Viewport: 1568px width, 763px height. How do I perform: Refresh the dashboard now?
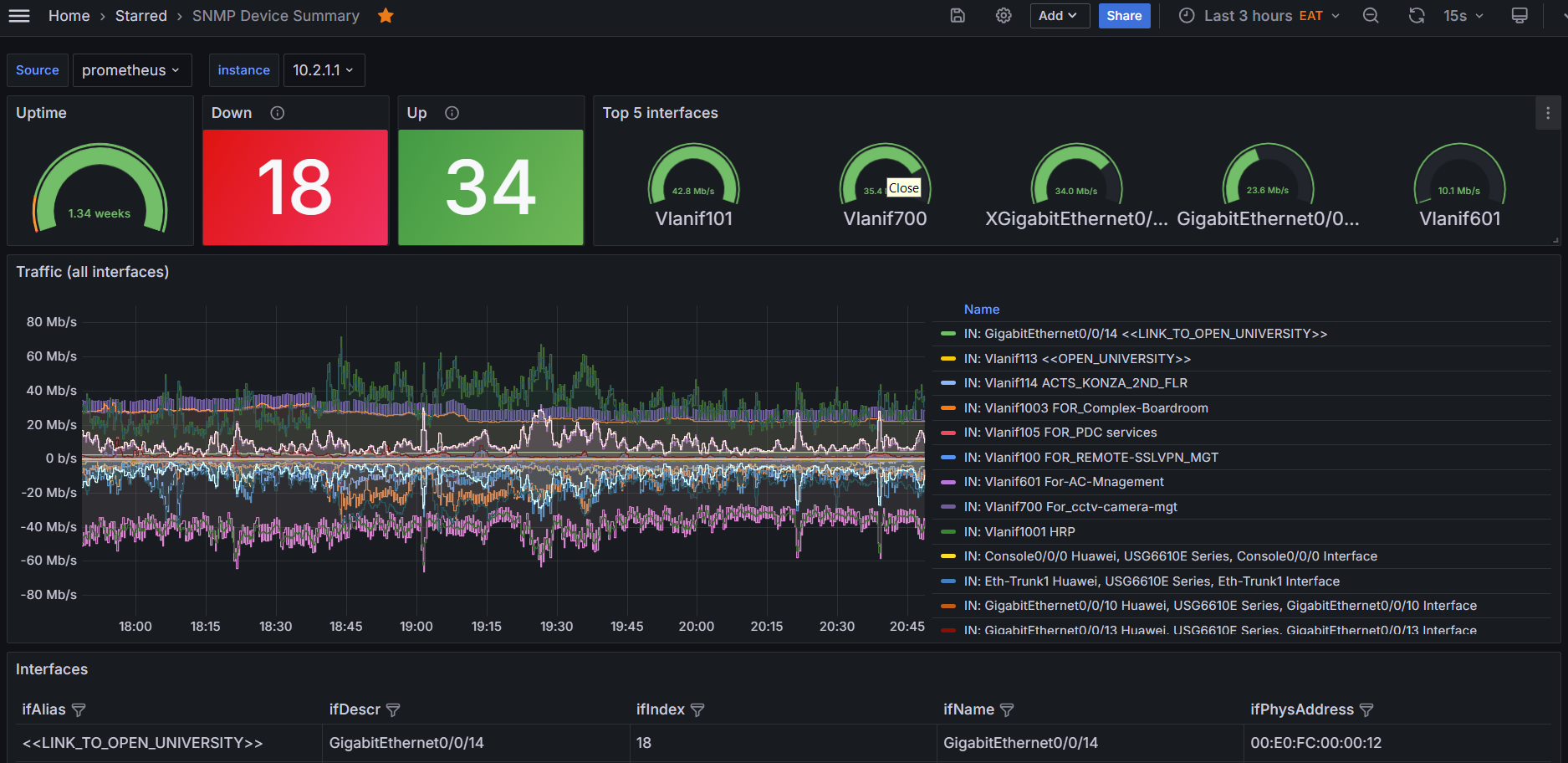click(x=1416, y=16)
